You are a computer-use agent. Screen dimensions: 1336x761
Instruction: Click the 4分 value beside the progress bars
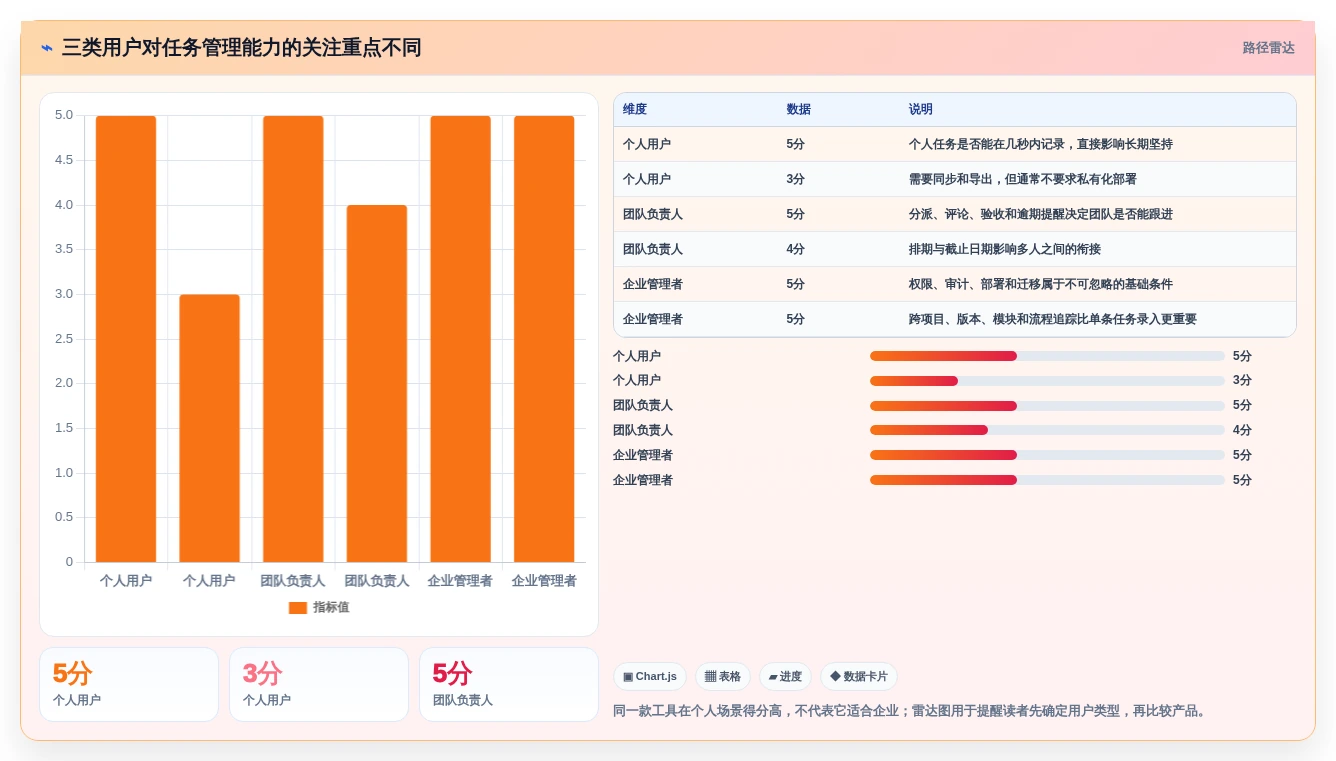[x=1242, y=430]
